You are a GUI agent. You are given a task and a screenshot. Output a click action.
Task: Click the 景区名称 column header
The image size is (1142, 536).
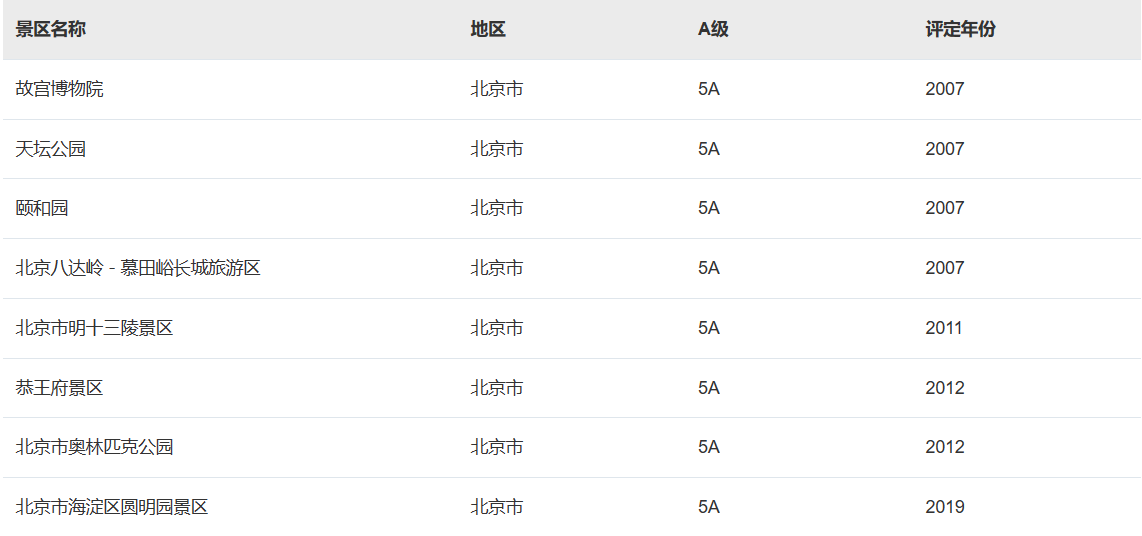click(x=50, y=29)
